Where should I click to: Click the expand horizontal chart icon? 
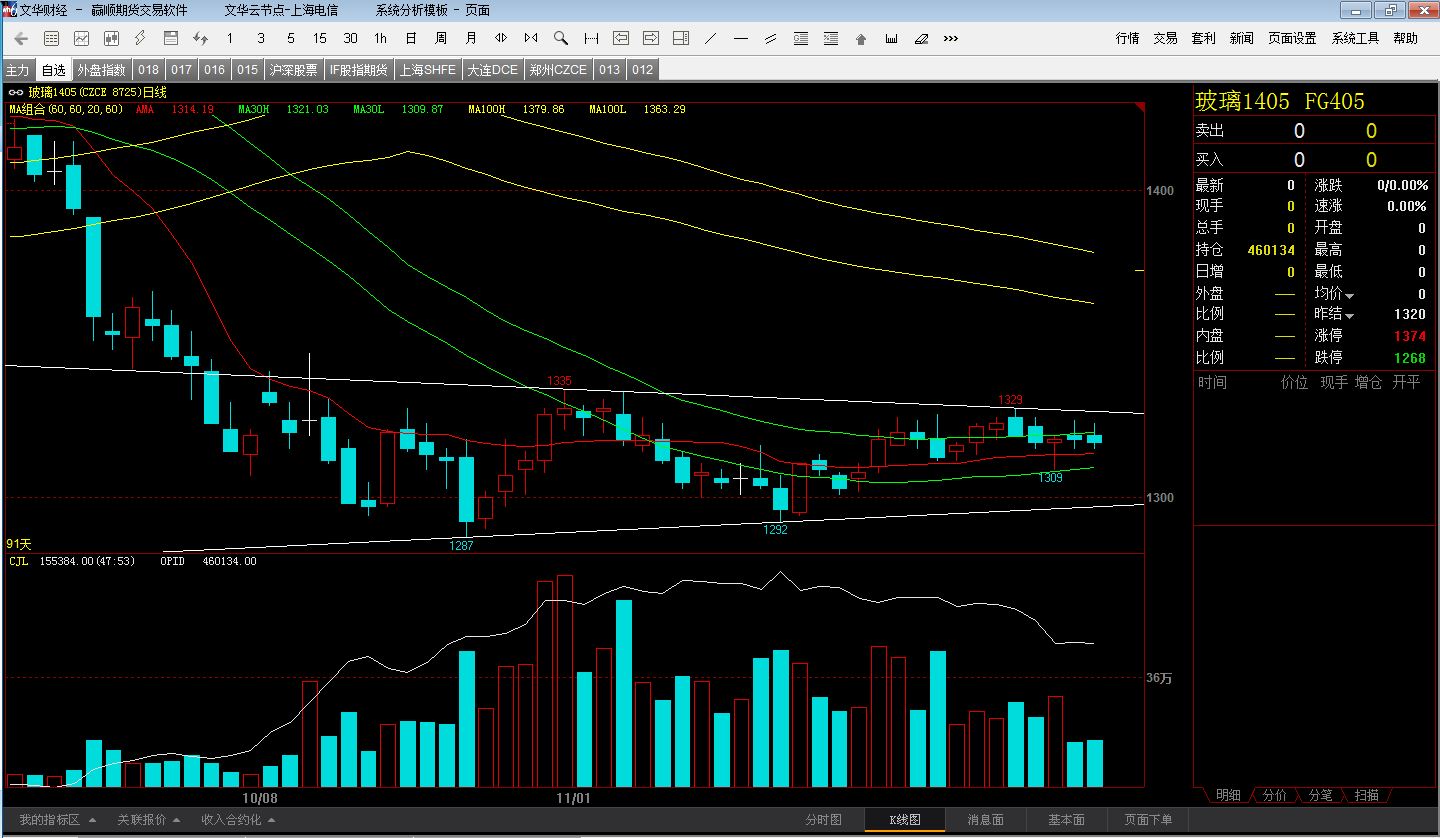(x=501, y=38)
